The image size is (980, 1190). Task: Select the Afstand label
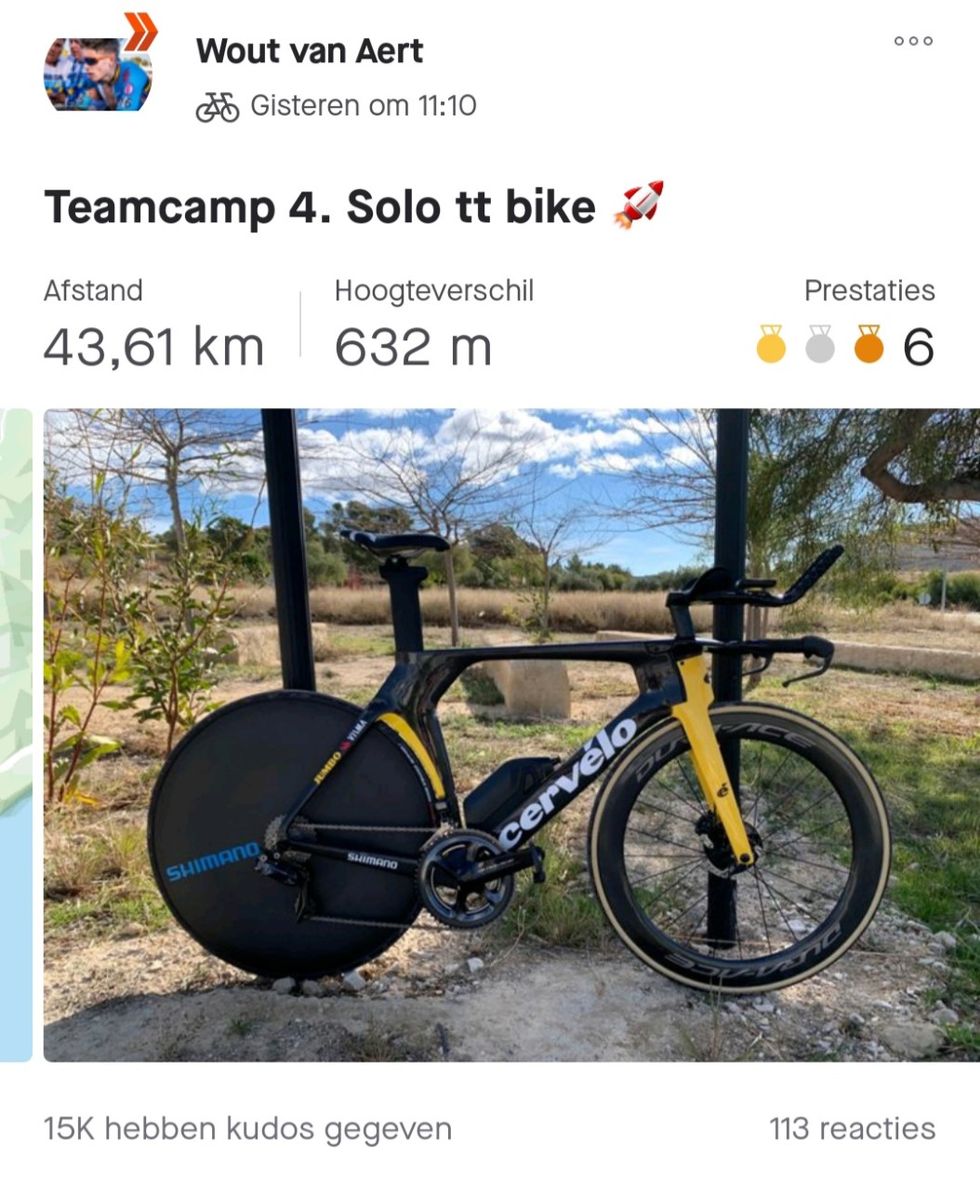point(93,291)
